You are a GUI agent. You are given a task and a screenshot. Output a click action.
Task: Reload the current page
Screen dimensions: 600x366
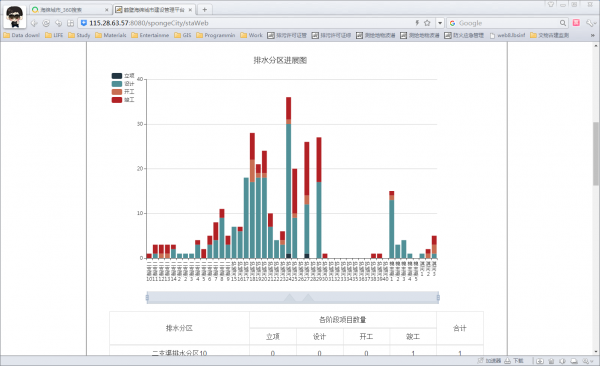point(46,23)
